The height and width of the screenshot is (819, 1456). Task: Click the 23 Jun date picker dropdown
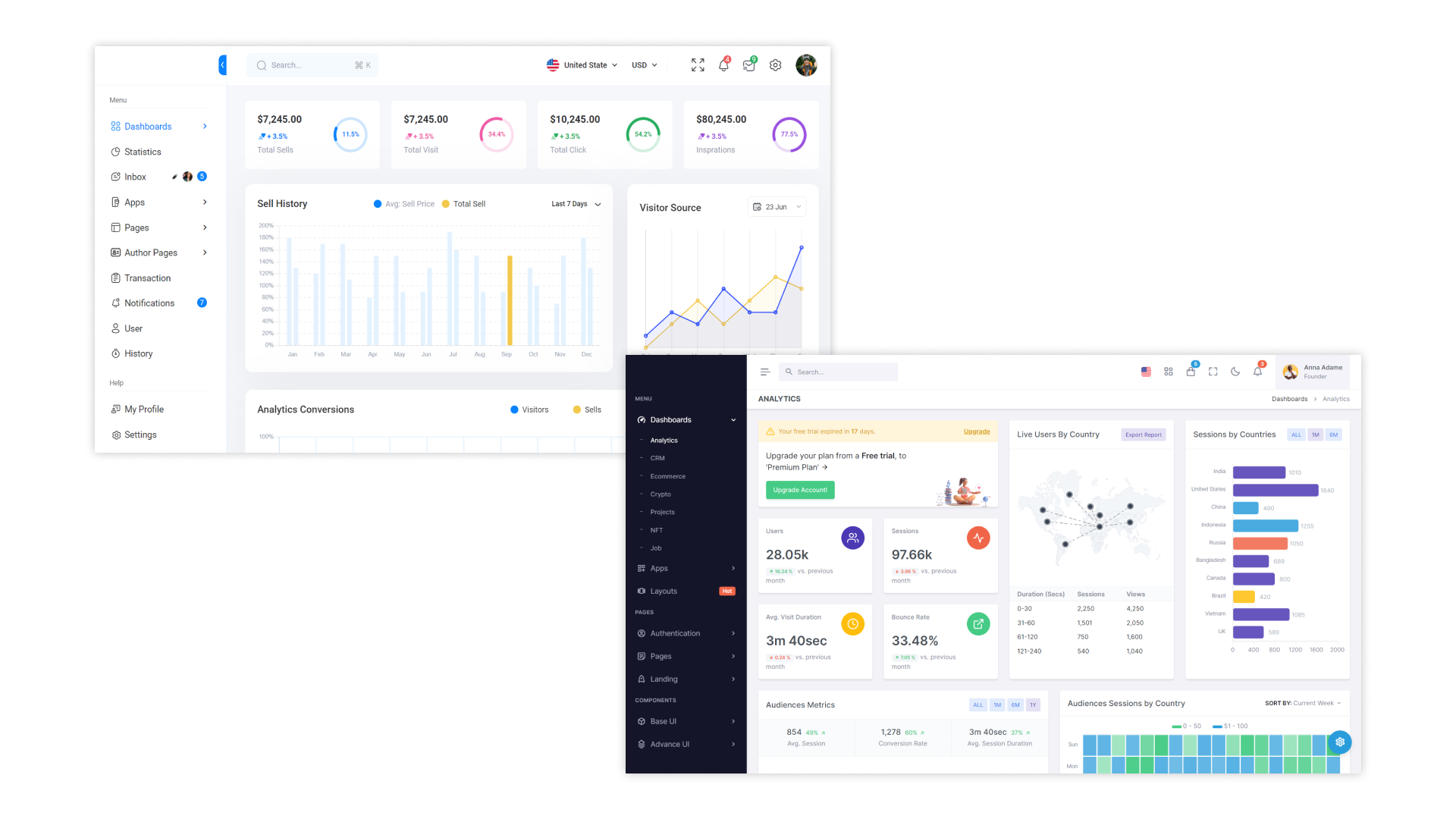point(779,207)
